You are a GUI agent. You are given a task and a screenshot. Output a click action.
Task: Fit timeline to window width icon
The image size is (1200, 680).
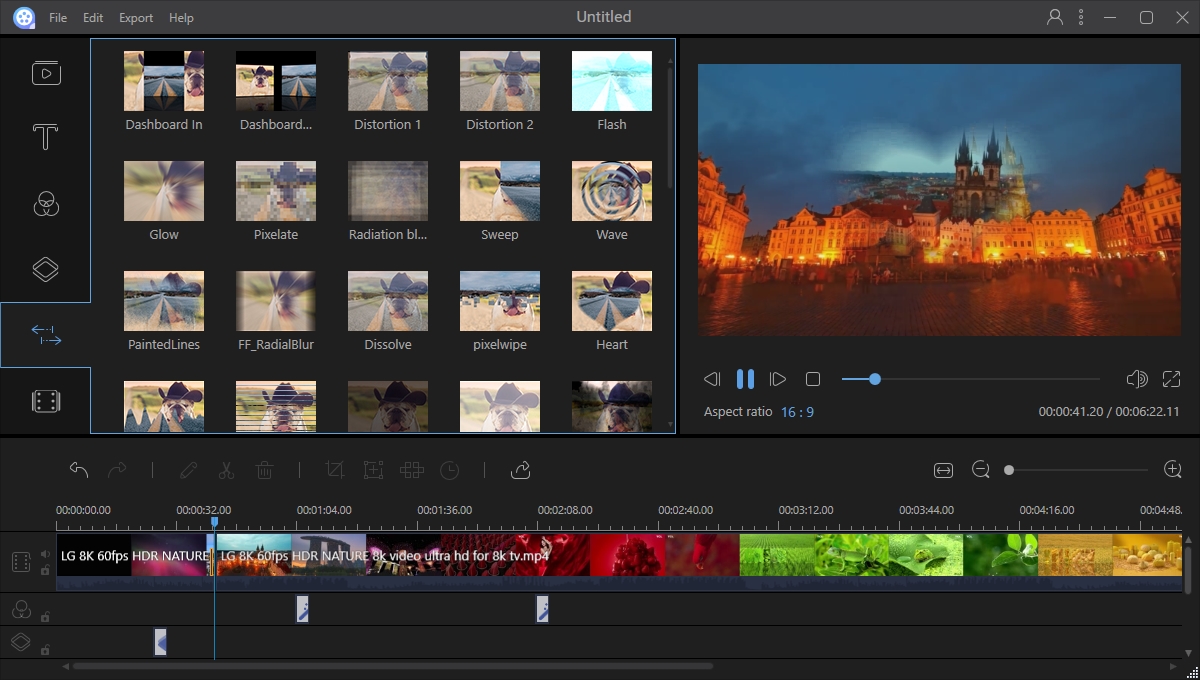[x=942, y=470]
